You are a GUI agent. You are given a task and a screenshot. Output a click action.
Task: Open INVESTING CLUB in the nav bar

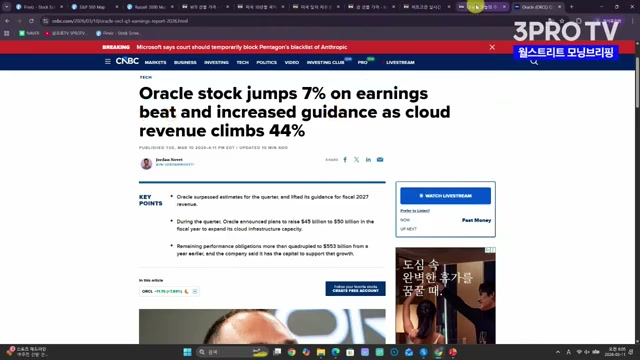click(x=326, y=62)
